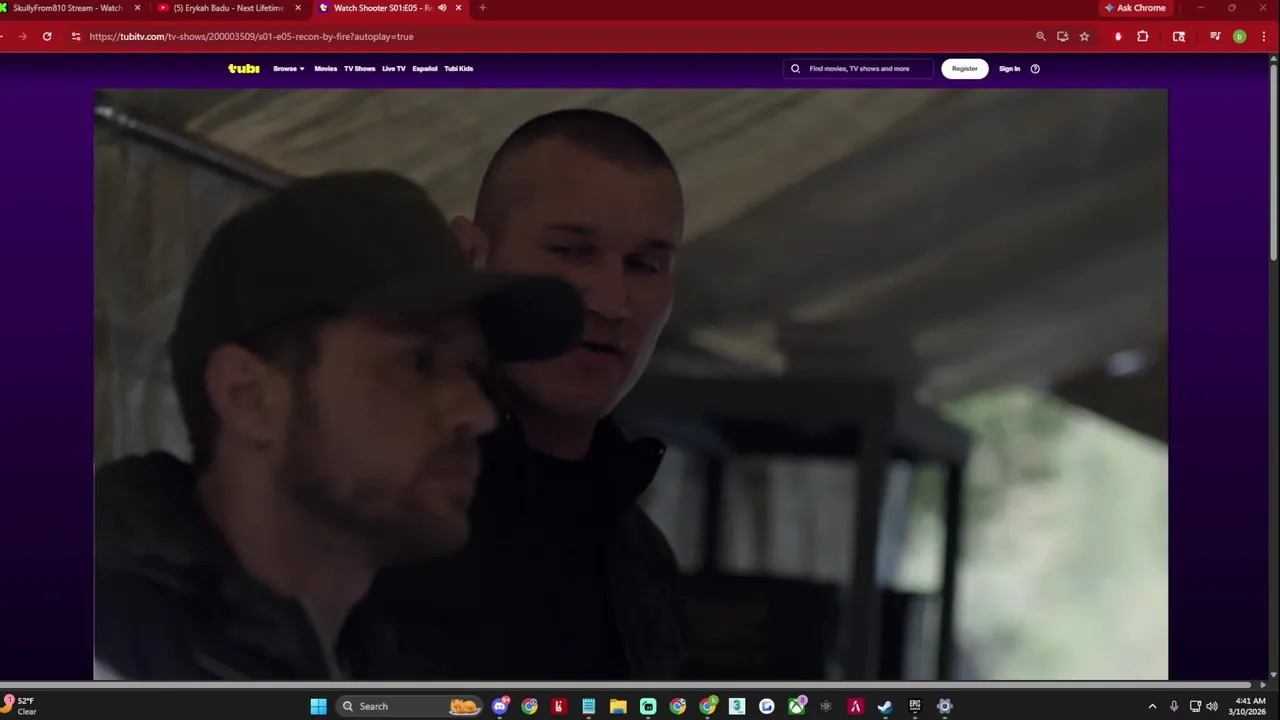
Task: View site information icon beside URL
Action: [76, 36]
